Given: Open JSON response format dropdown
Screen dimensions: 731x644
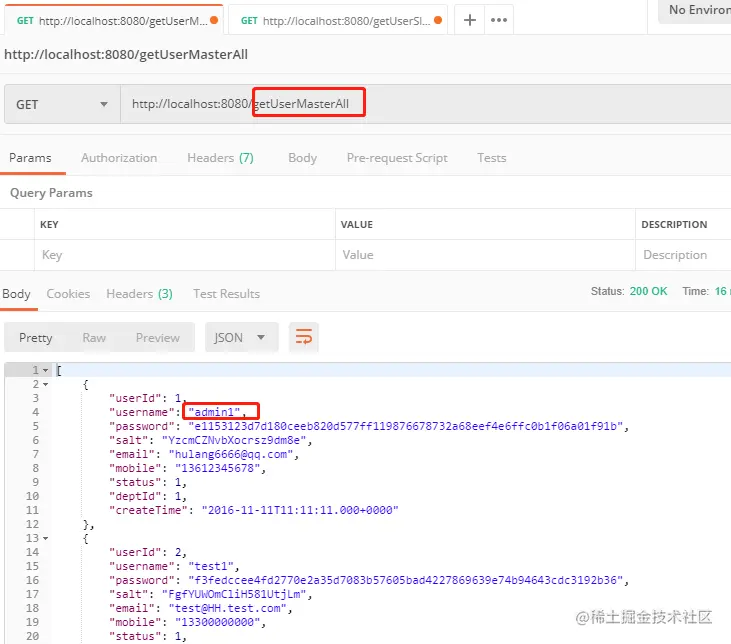Looking at the screenshot, I should pyautogui.click(x=241, y=337).
